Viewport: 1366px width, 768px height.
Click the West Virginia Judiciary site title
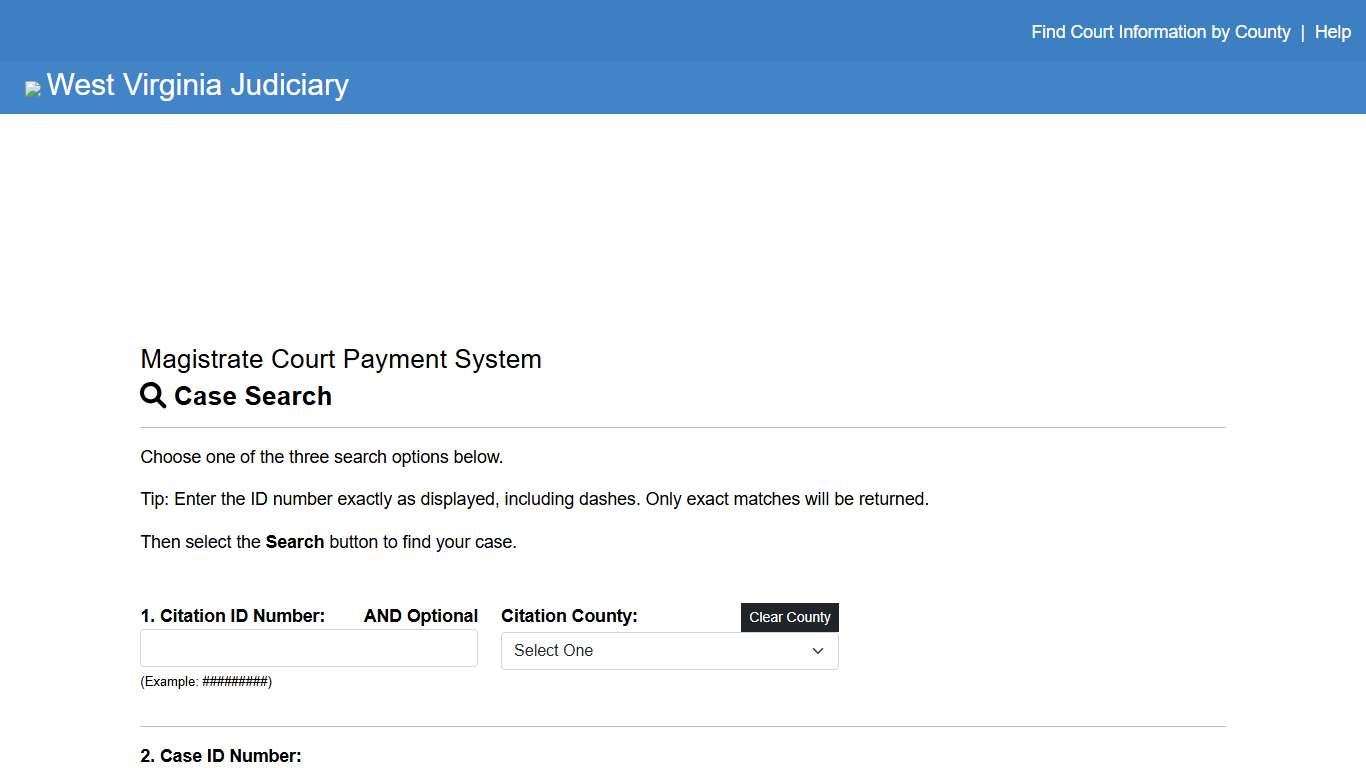click(197, 85)
